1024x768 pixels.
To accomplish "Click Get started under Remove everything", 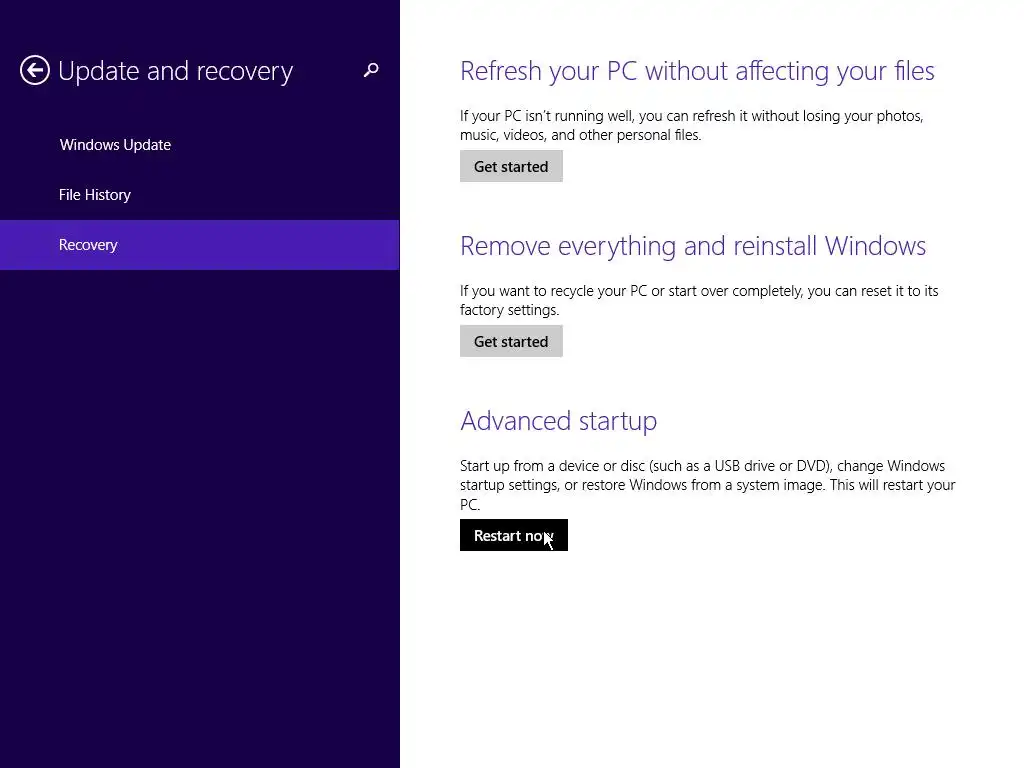I will coord(511,342).
